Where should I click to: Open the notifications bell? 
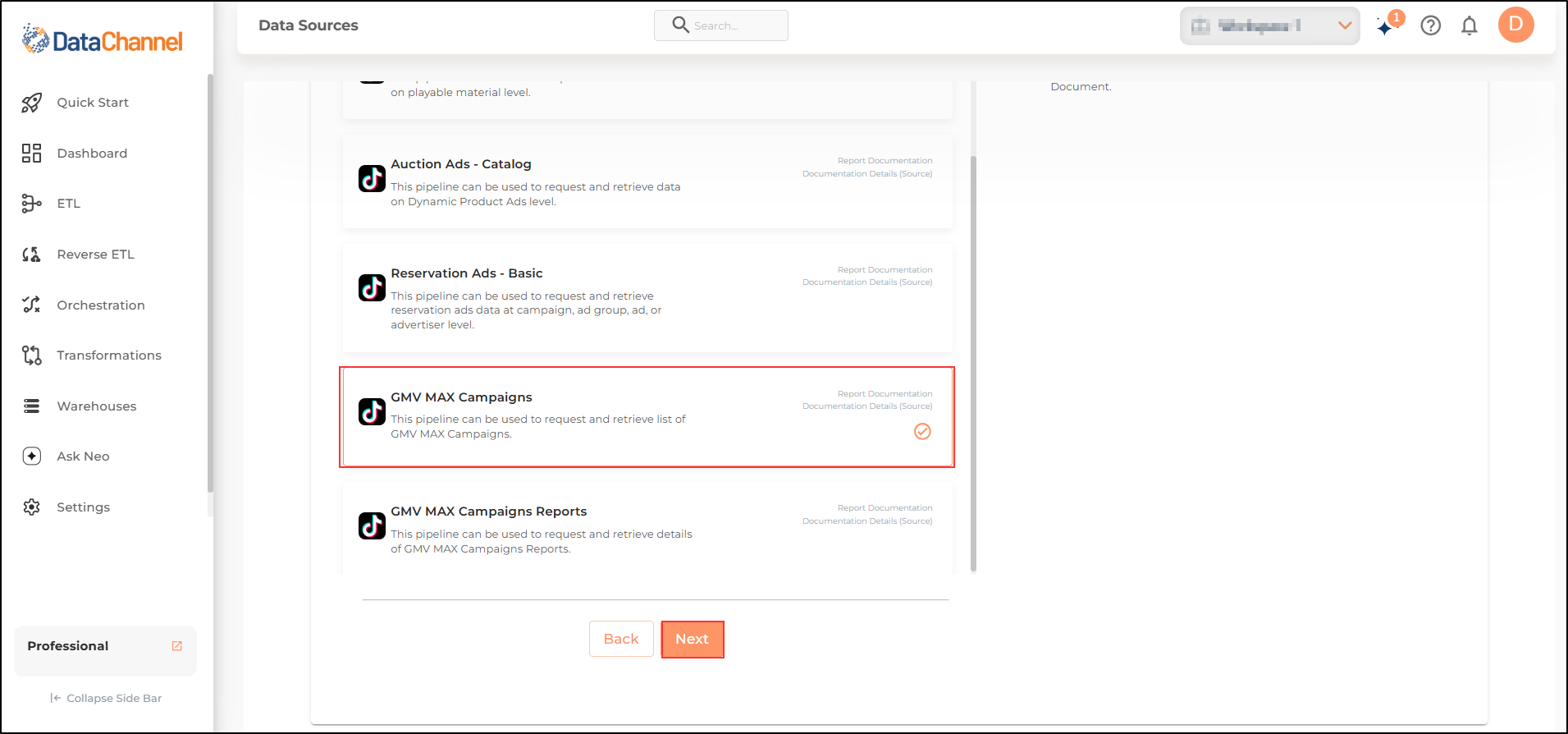(1470, 25)
